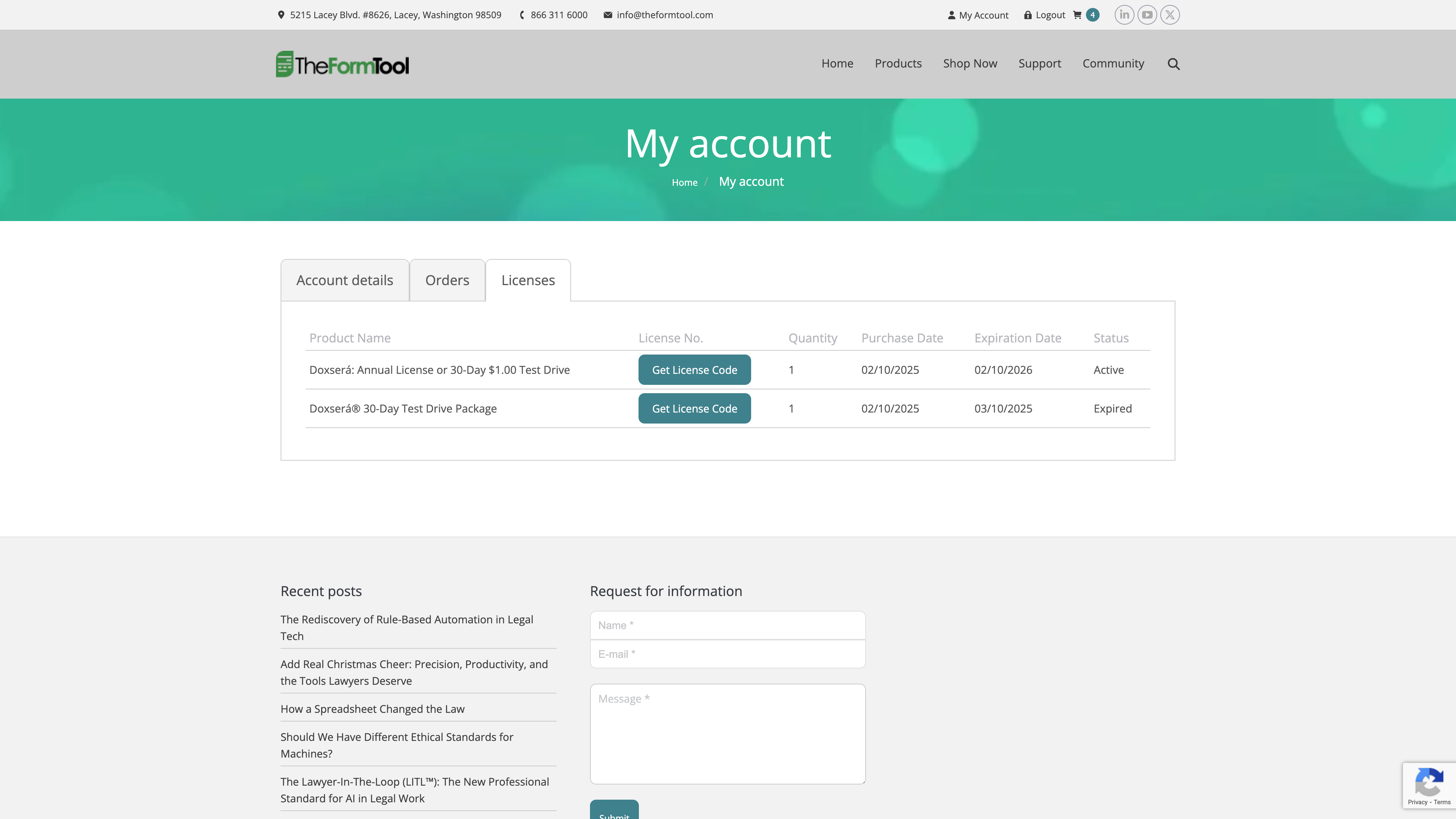Viewport: 1456px width, 819px height.
Task: Get License Code for 30-Day Test Drive Package
Action: coord(694,408)
